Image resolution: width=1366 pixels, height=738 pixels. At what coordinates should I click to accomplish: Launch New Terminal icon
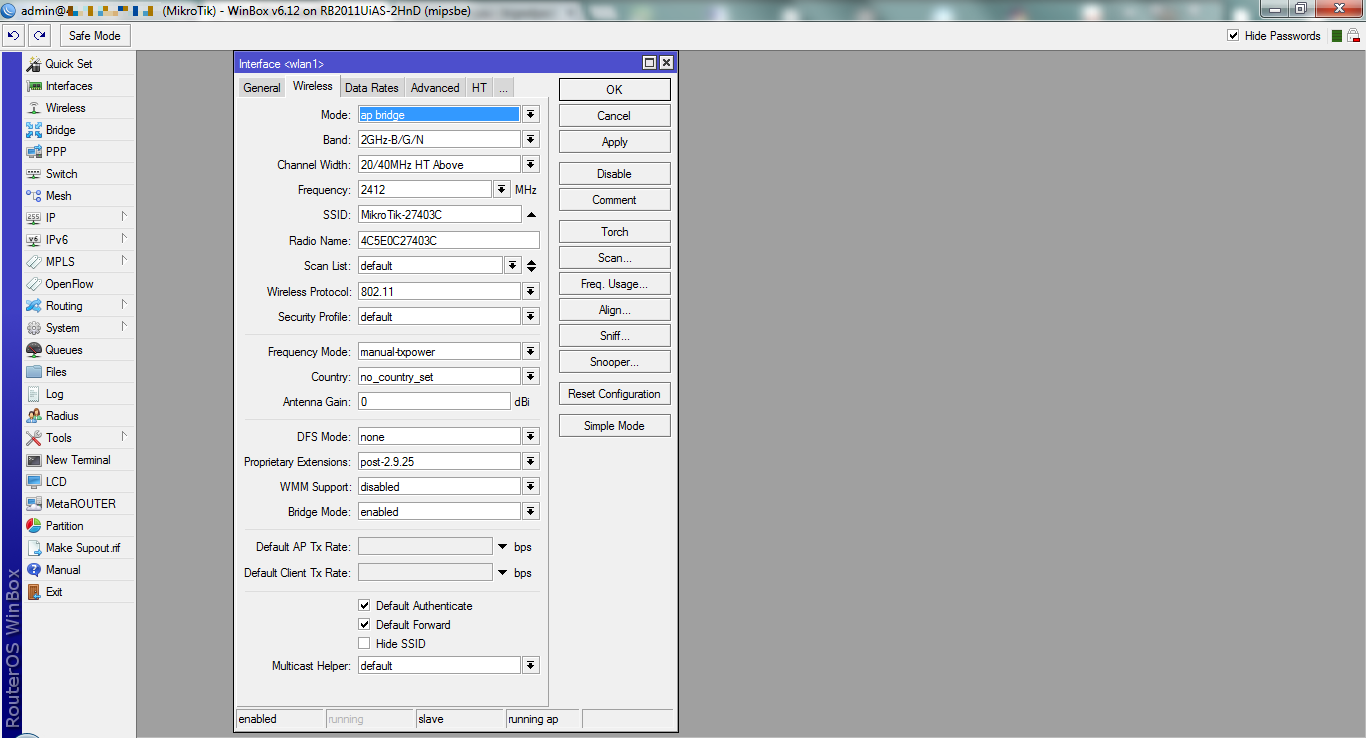34,460
